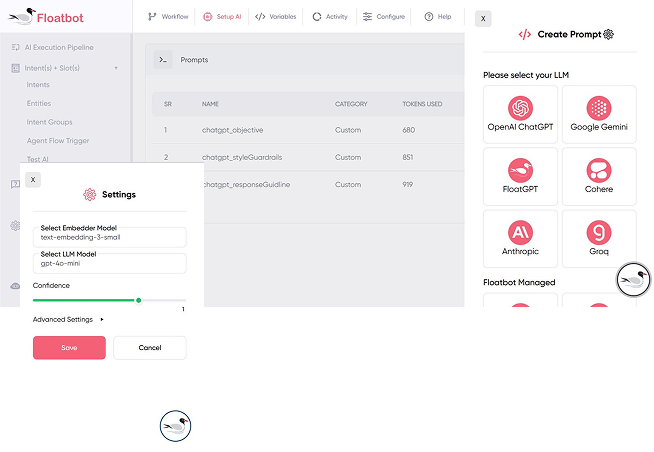This screenshot has width=654, height=452.
Task: Select the Anthropic LLM tile
Action: 520,238
